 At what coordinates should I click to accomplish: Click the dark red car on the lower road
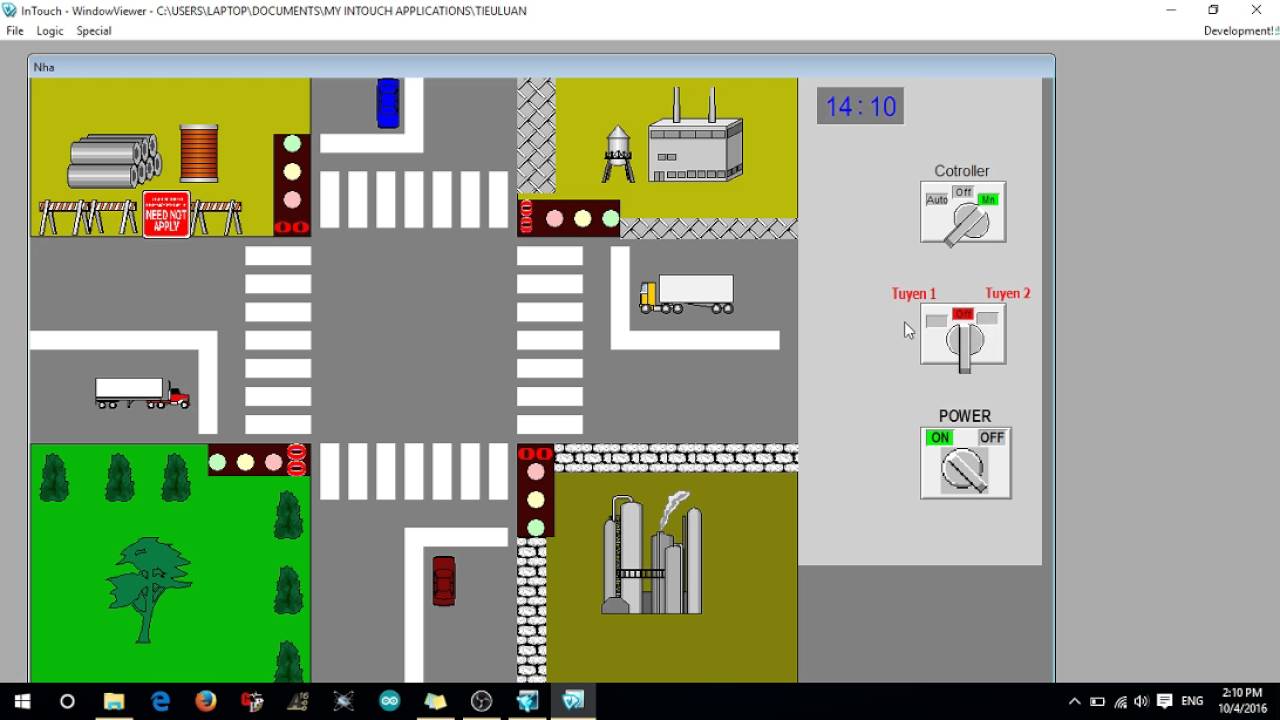[x=444, y=581]
